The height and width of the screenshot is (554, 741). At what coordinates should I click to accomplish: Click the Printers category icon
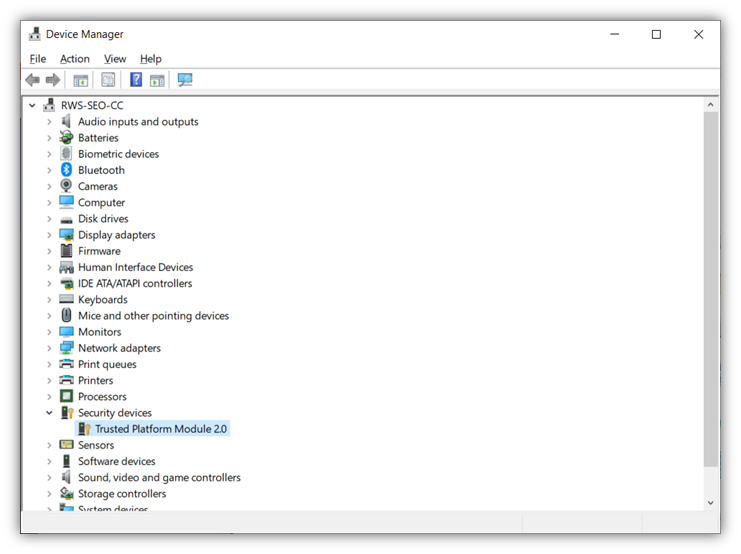coord(66,380)
